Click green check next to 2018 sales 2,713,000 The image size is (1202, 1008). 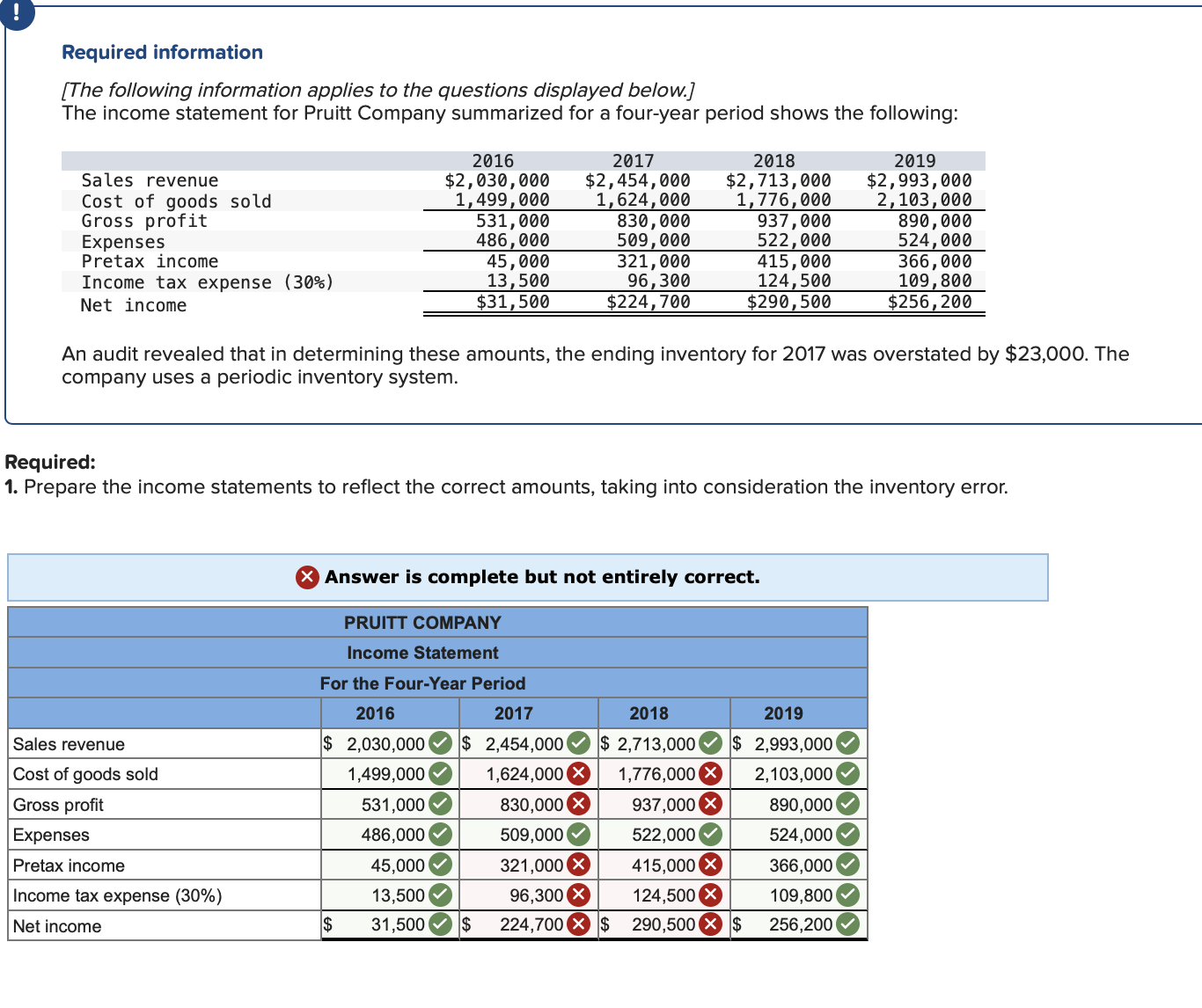click(x=711, y=743)
